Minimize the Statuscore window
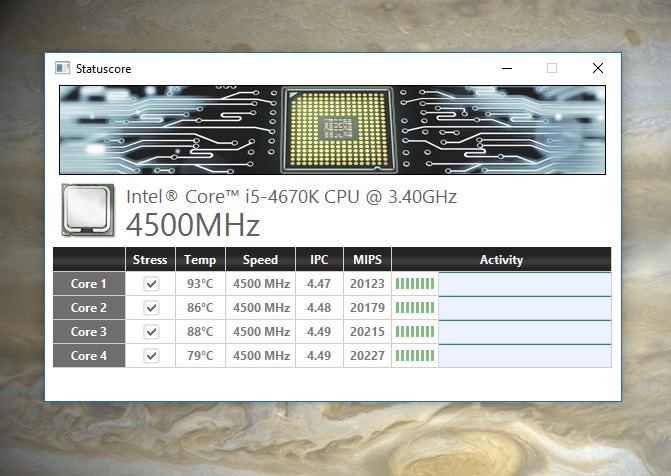This screenshot has width=671, height=476. click(x=507, y=68)
